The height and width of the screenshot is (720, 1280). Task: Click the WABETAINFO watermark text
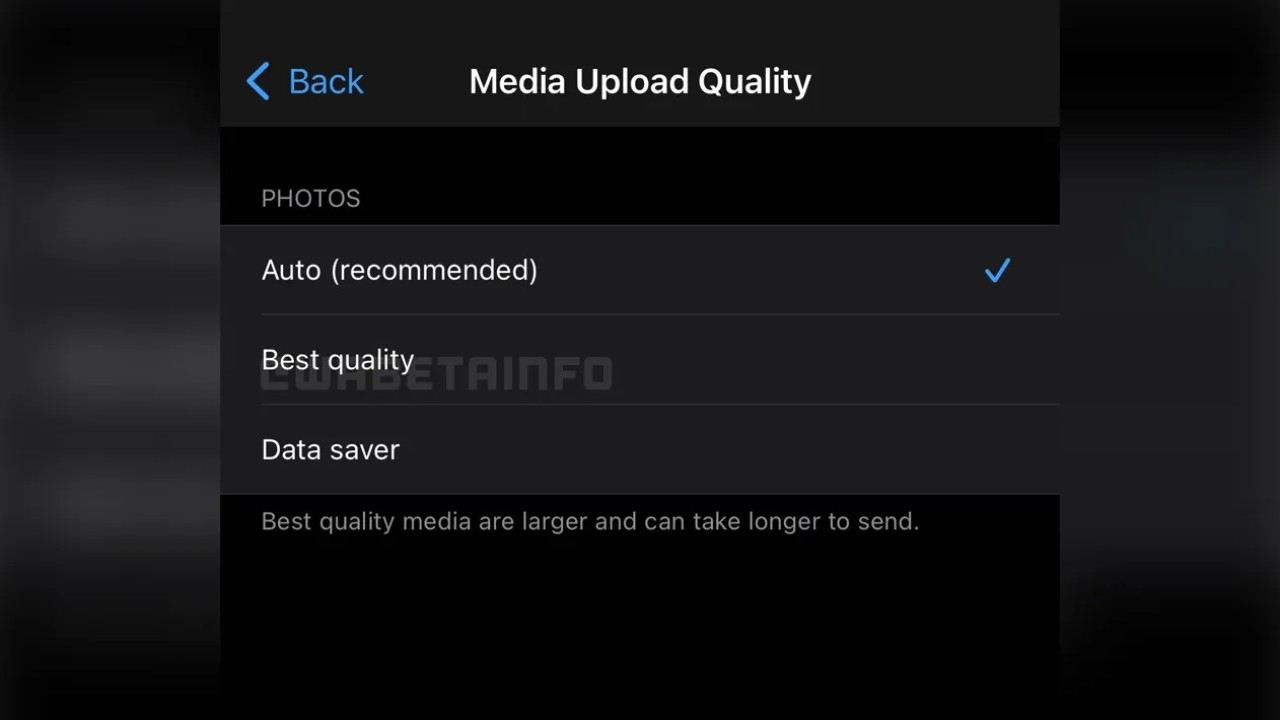437,373
